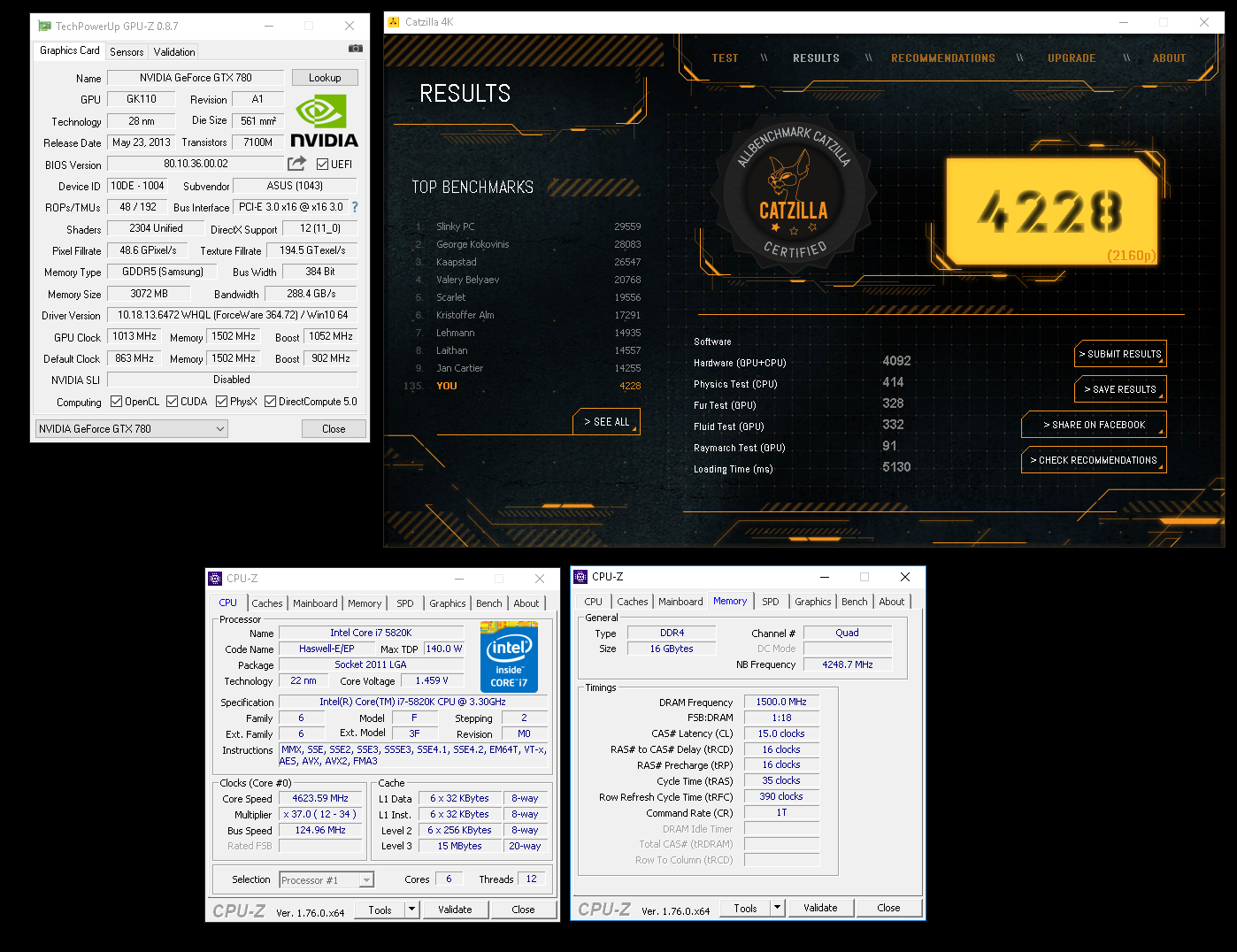Open Catzilla UPGRADE menu
Image resolution: width=1237 pixels, height=952 pixels.
[1072, 58]
